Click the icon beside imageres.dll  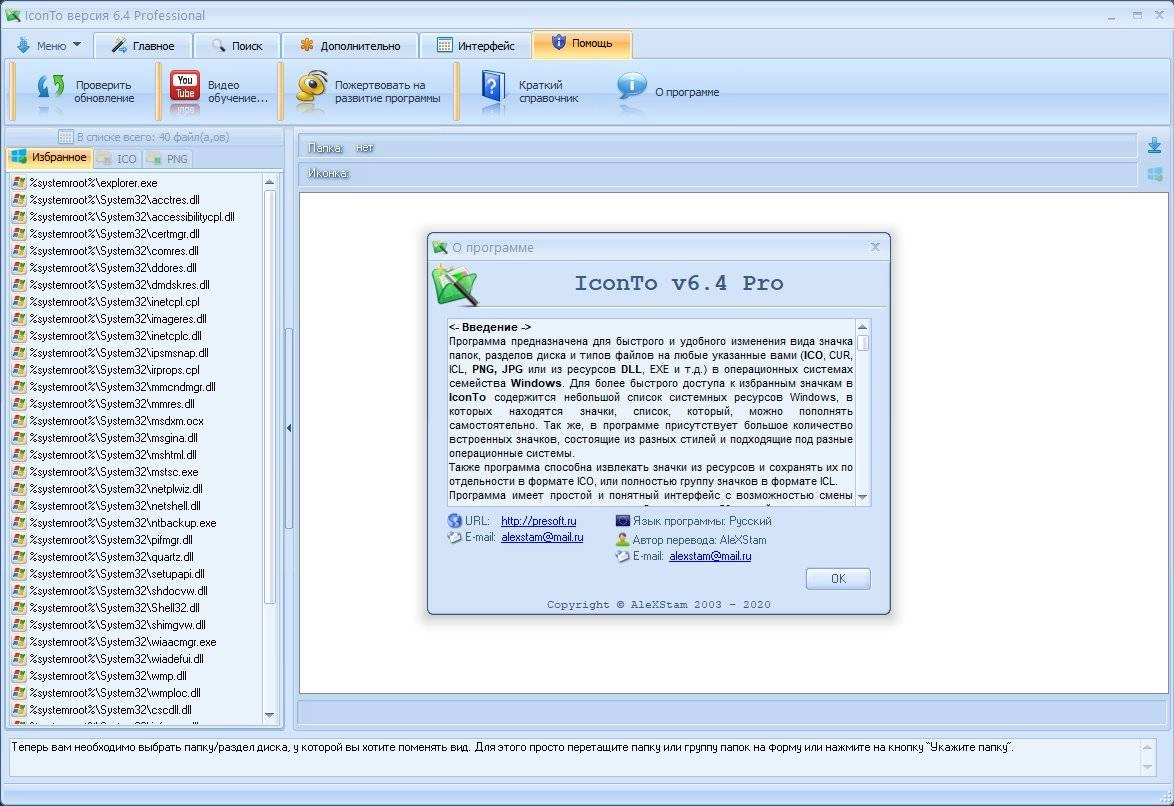[19, 319]
